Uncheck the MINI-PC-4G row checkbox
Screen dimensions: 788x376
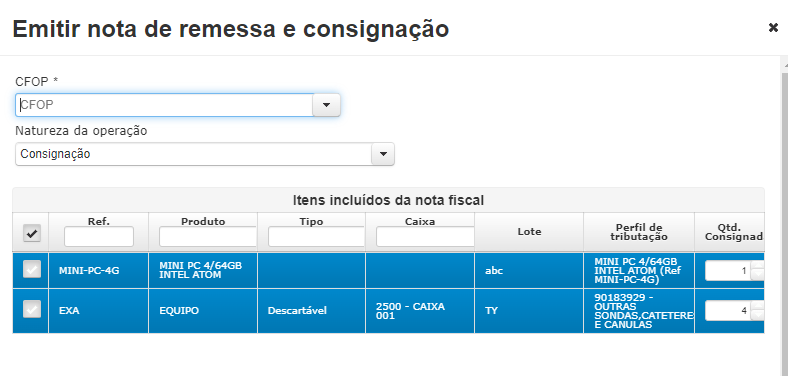point(31,270)
